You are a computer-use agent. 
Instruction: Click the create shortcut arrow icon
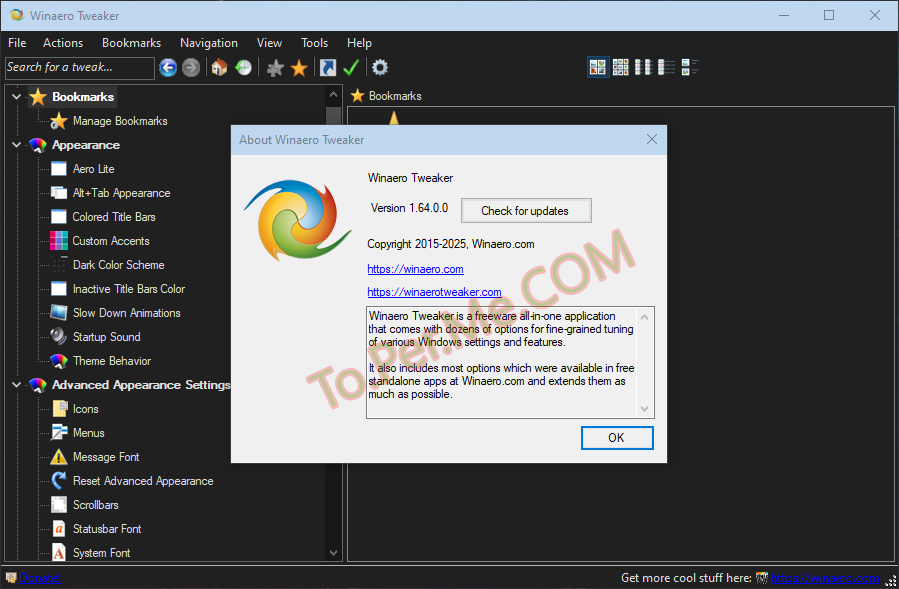pyautogui.click(x=327, y=68)
